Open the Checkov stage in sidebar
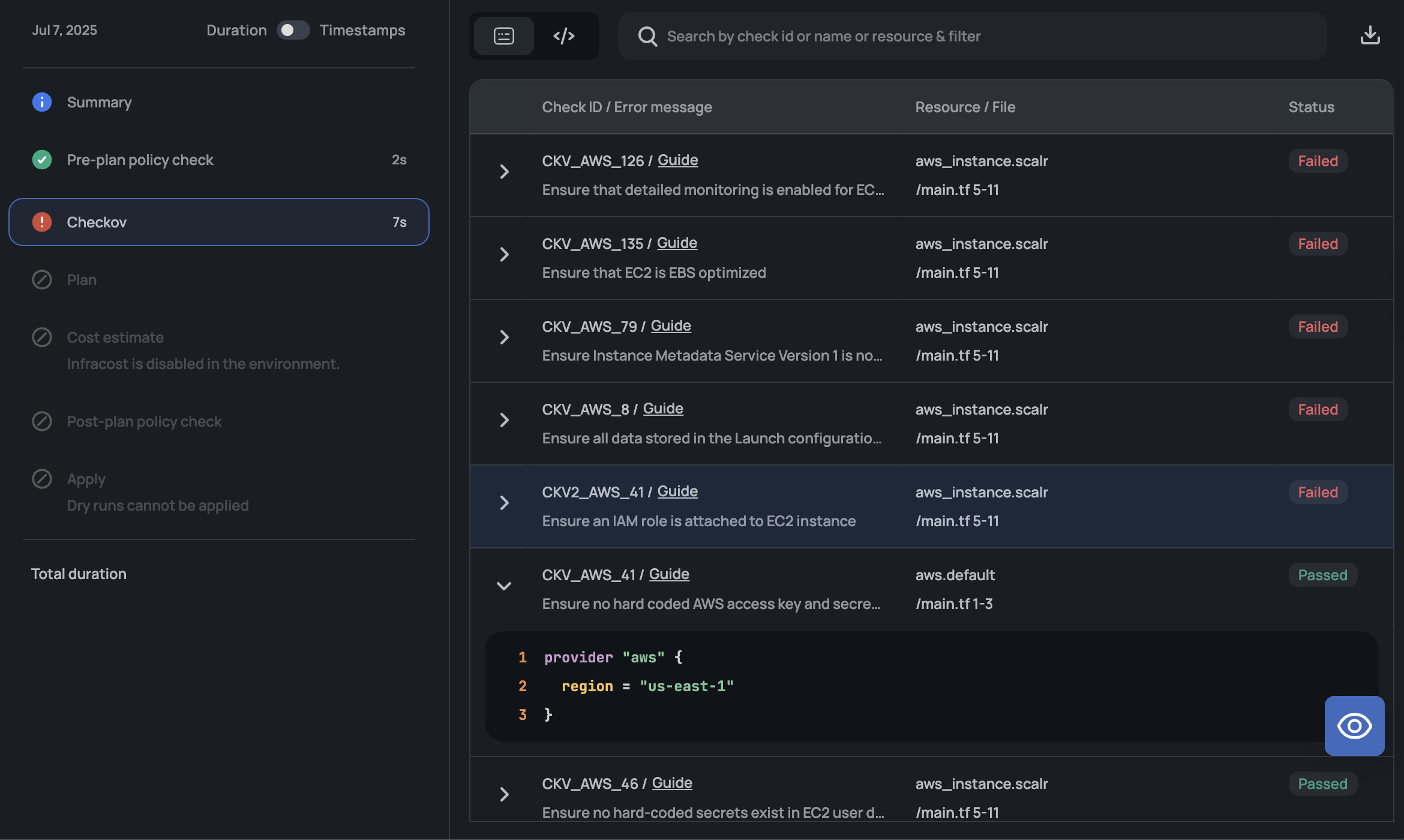This screenshot has width=1404, height=840. click(x=219, y=222)
